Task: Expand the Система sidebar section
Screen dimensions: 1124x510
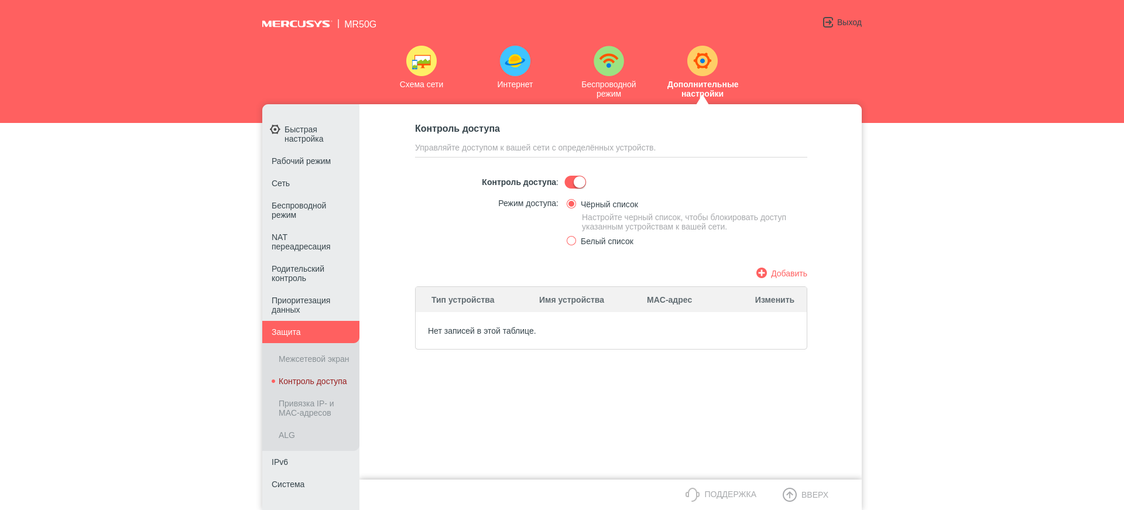Action: coord(288,484)
